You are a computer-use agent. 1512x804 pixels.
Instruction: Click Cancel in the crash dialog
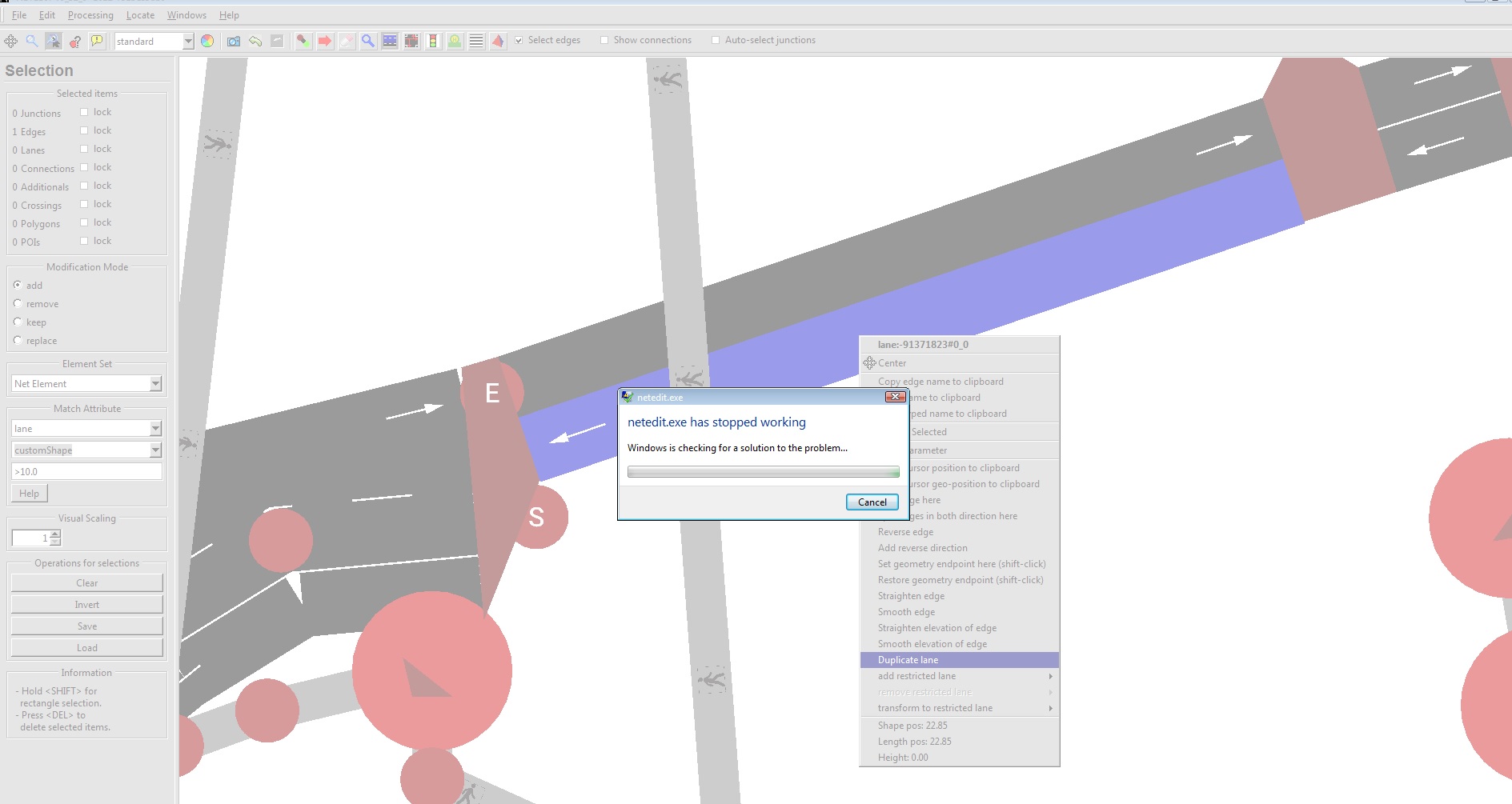pos(872,502)
